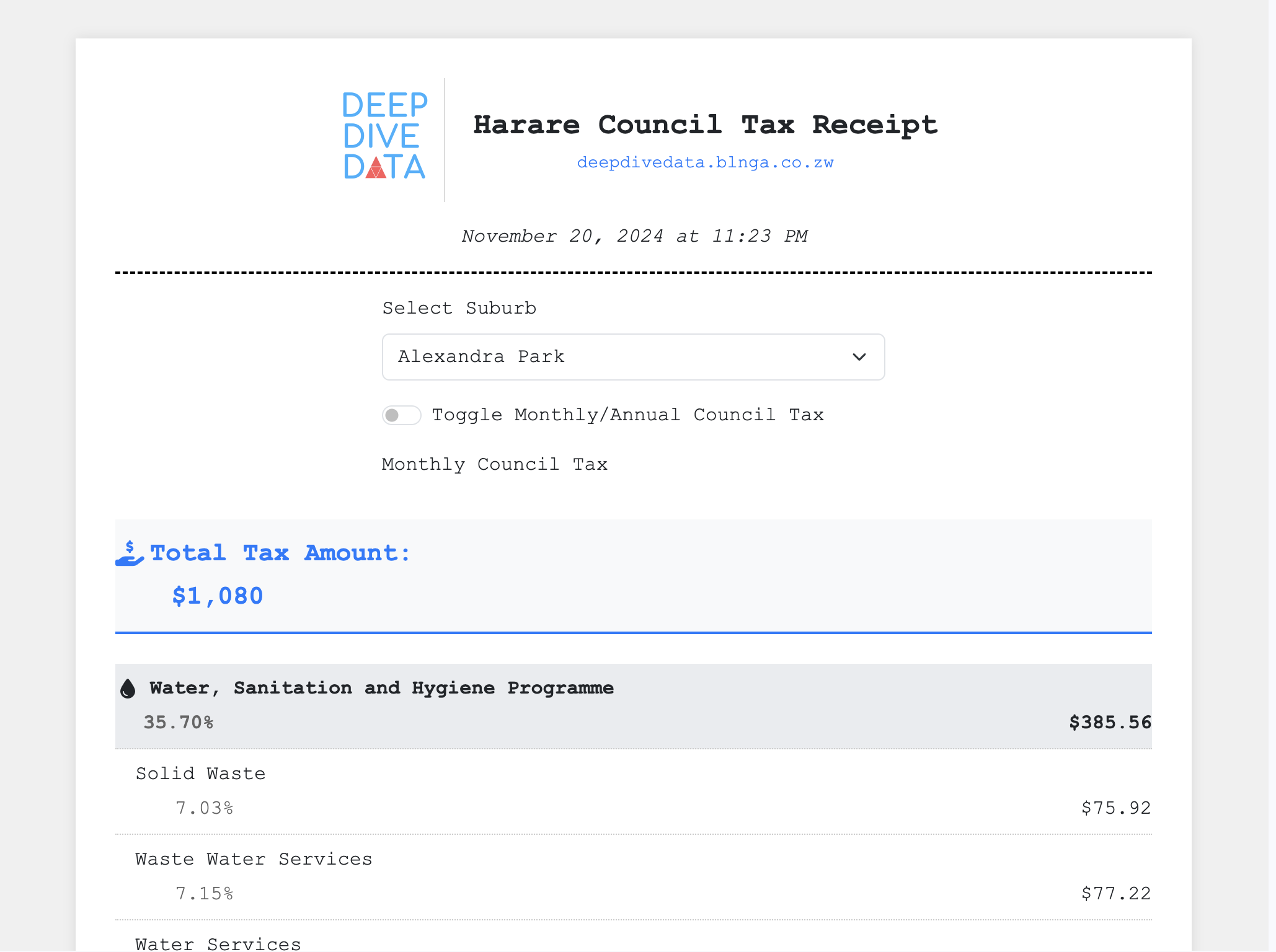Click the $75.92 Solid Waste amount
Viewport: 1276px width, 952px height.
point(1115,808)
